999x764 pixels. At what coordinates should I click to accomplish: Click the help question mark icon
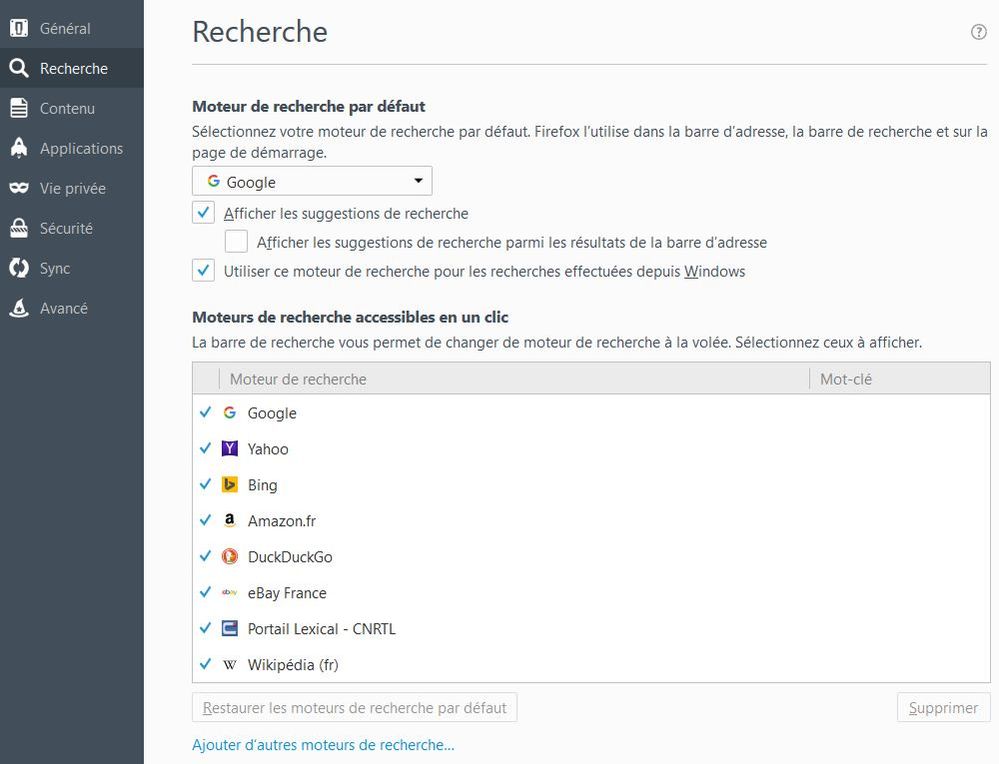(978, 32)
